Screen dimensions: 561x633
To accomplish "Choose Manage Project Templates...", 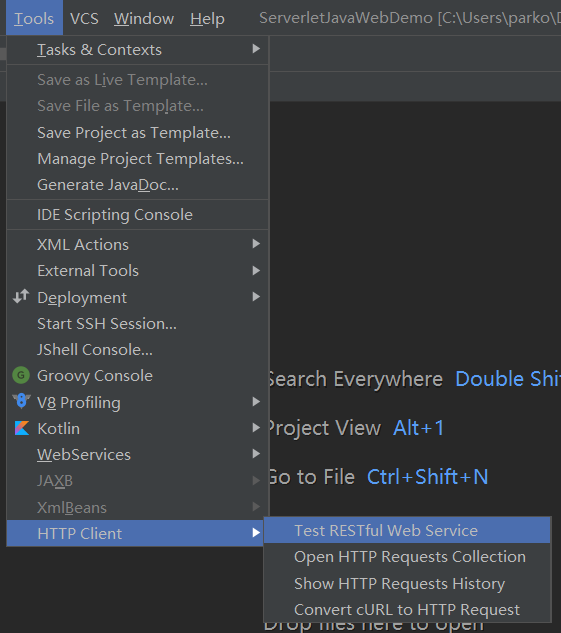I will 138,159.
